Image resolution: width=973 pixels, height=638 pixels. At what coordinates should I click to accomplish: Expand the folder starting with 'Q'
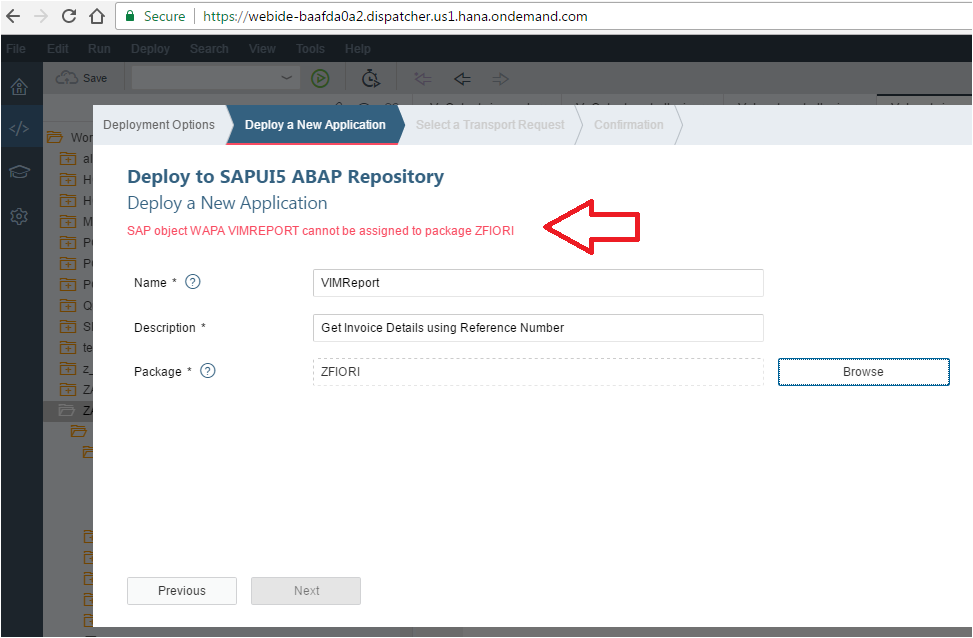pyautogui.click(x=68, y=305)
